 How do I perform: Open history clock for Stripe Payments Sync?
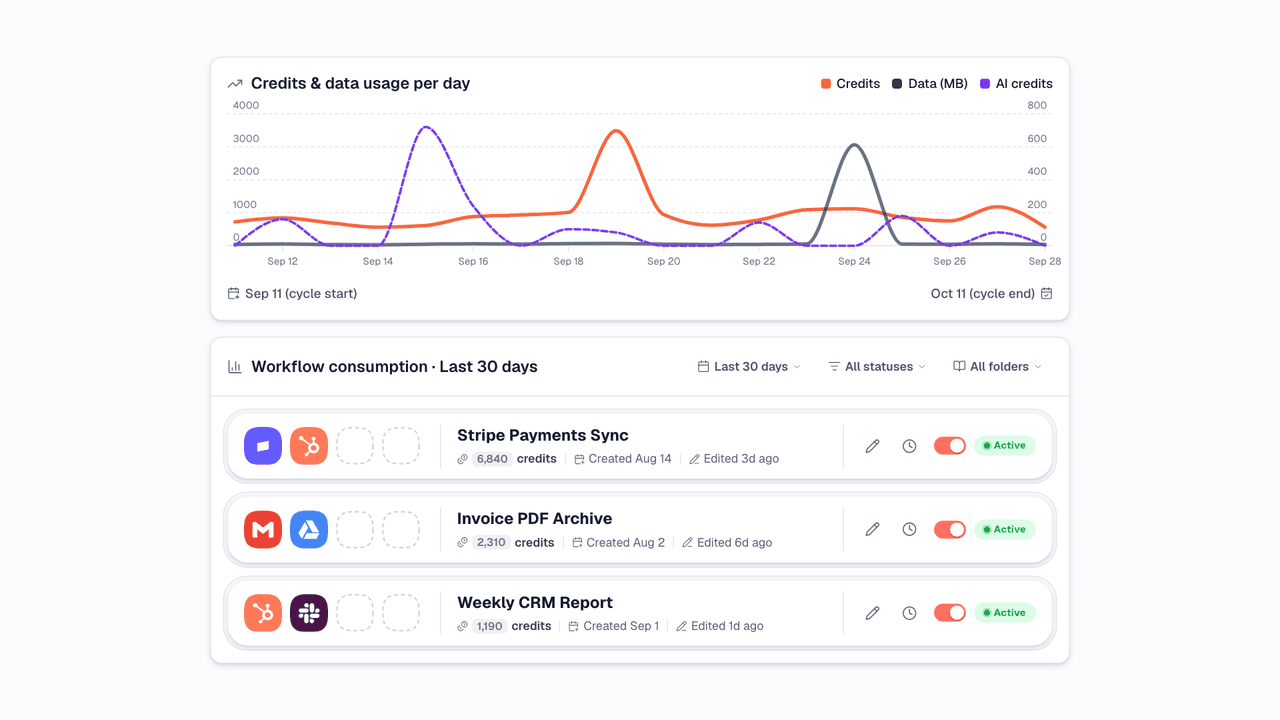click(909, 446)
